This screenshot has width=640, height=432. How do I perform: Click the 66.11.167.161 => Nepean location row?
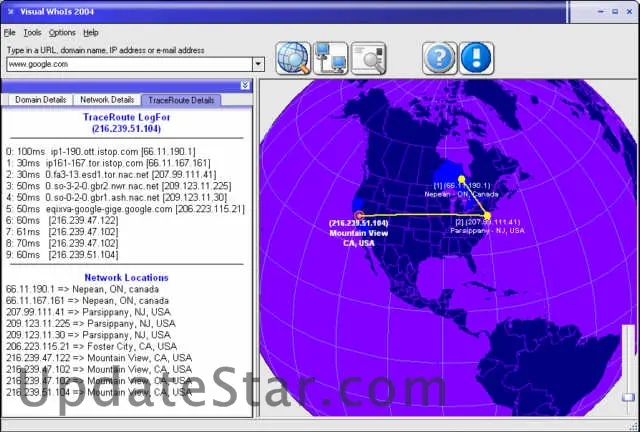point(87,301)
